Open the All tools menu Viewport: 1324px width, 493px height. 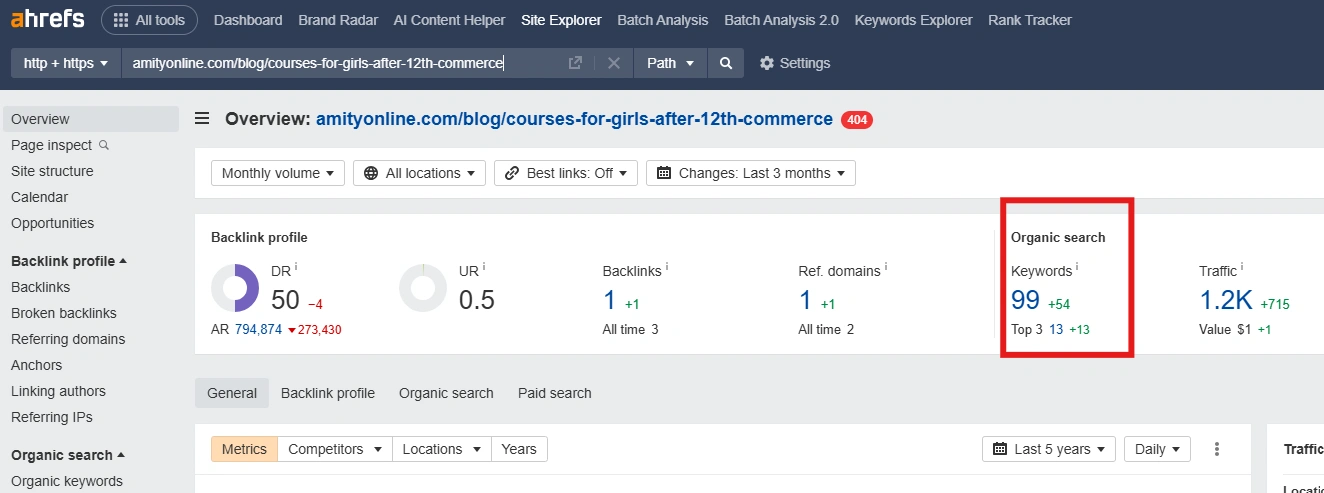coord(149,20)
